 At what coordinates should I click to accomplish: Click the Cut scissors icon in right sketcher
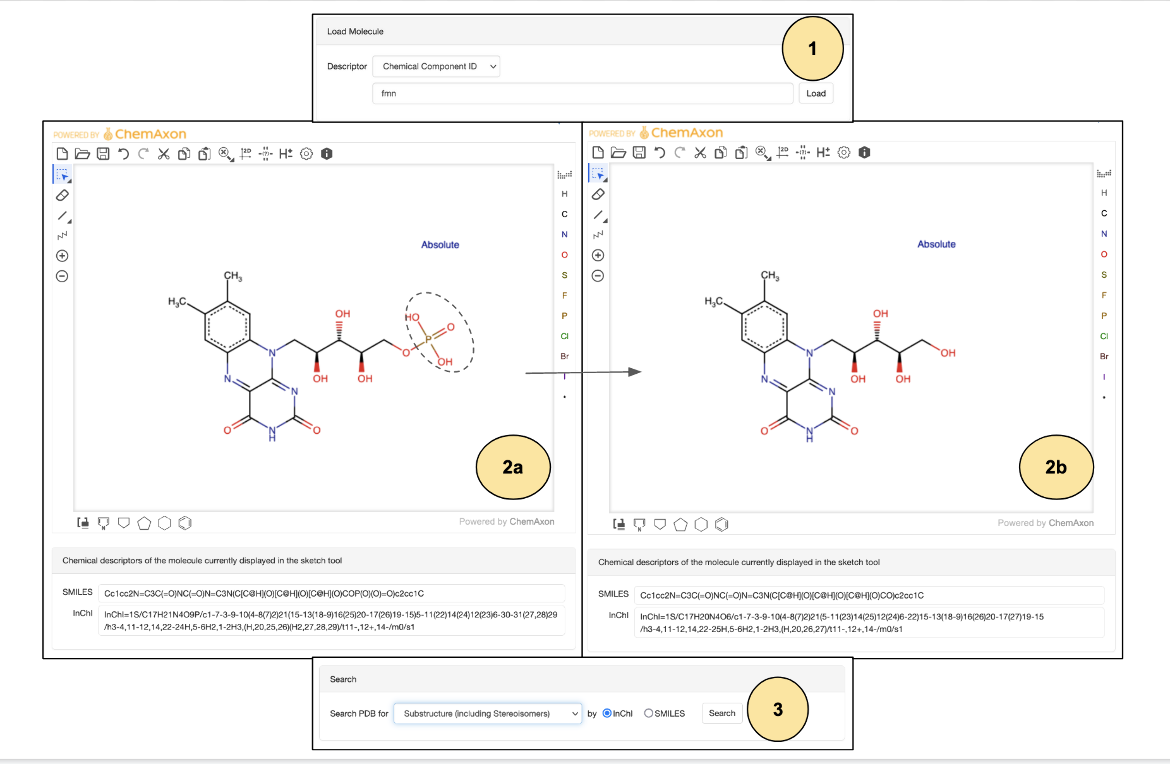click(x=700, y=153)
